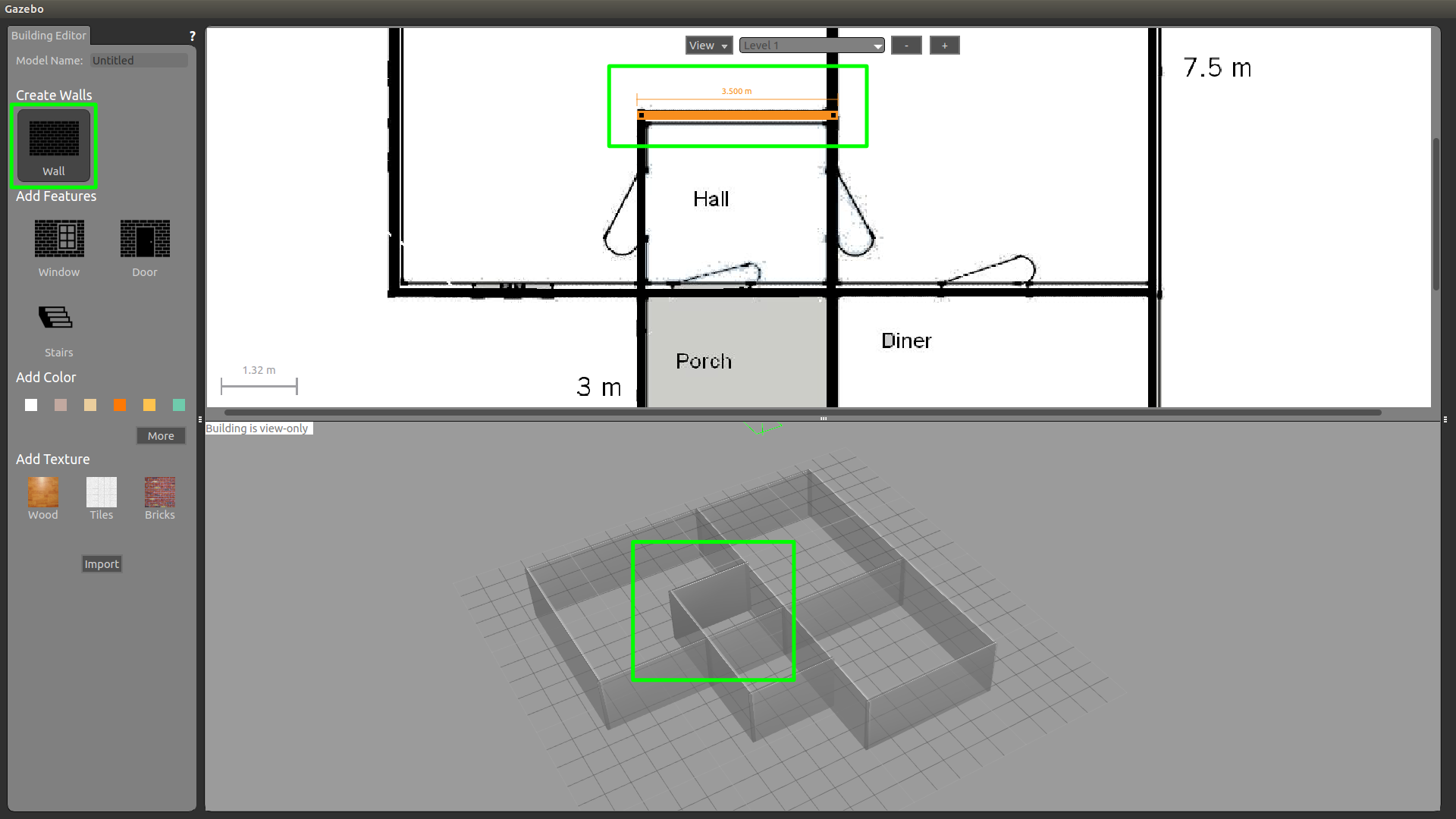Select the orange color swatch
This screenshot has width=1456, height=819.
coord(120,405)
